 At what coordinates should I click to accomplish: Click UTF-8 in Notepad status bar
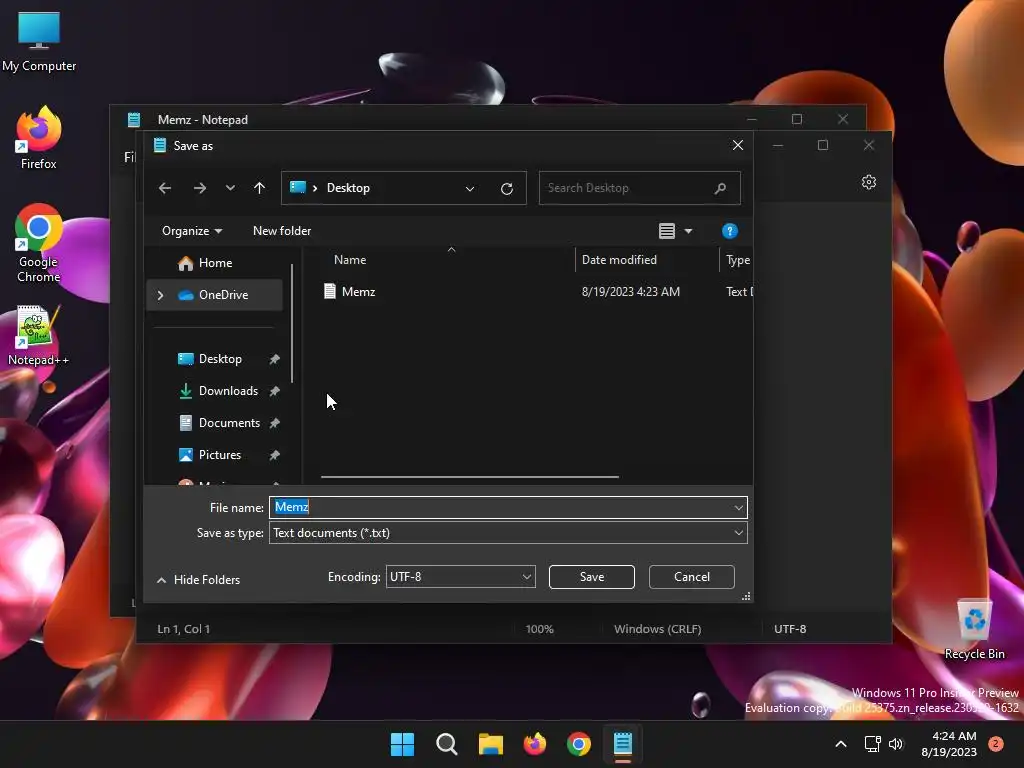[x=790, y=629]
